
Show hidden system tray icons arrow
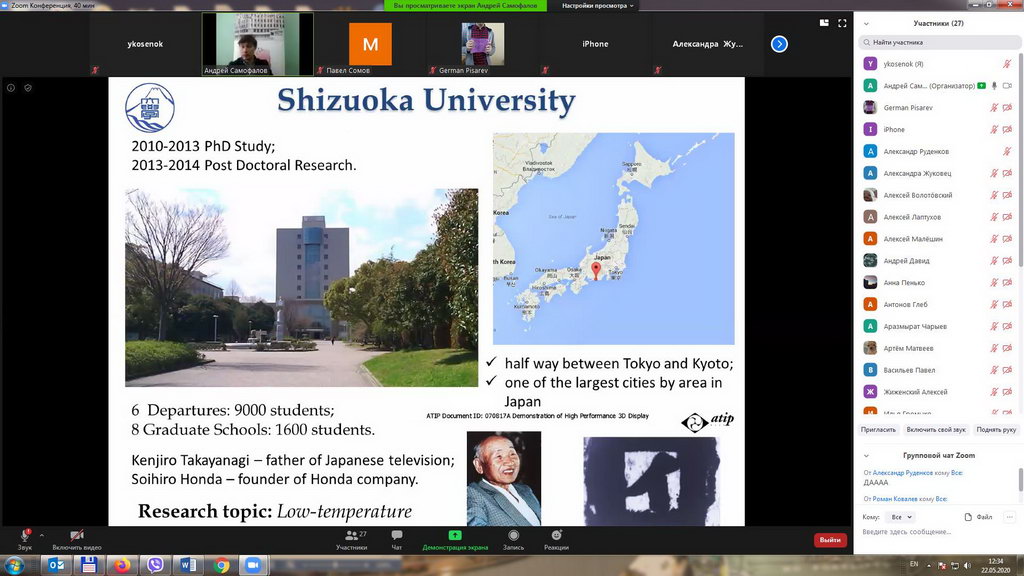coord(928,566)
